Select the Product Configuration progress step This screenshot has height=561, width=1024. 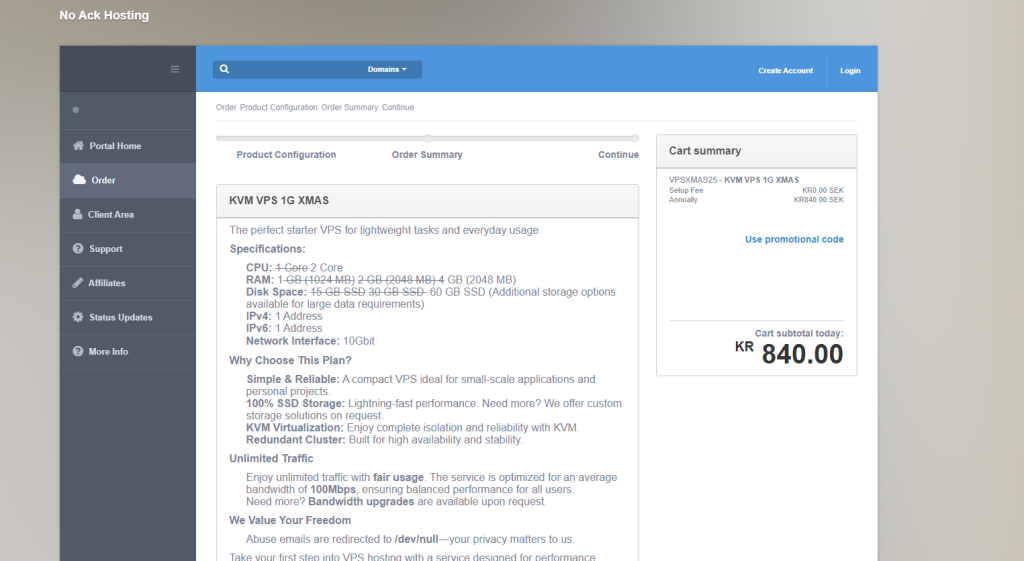pos(286,155)
